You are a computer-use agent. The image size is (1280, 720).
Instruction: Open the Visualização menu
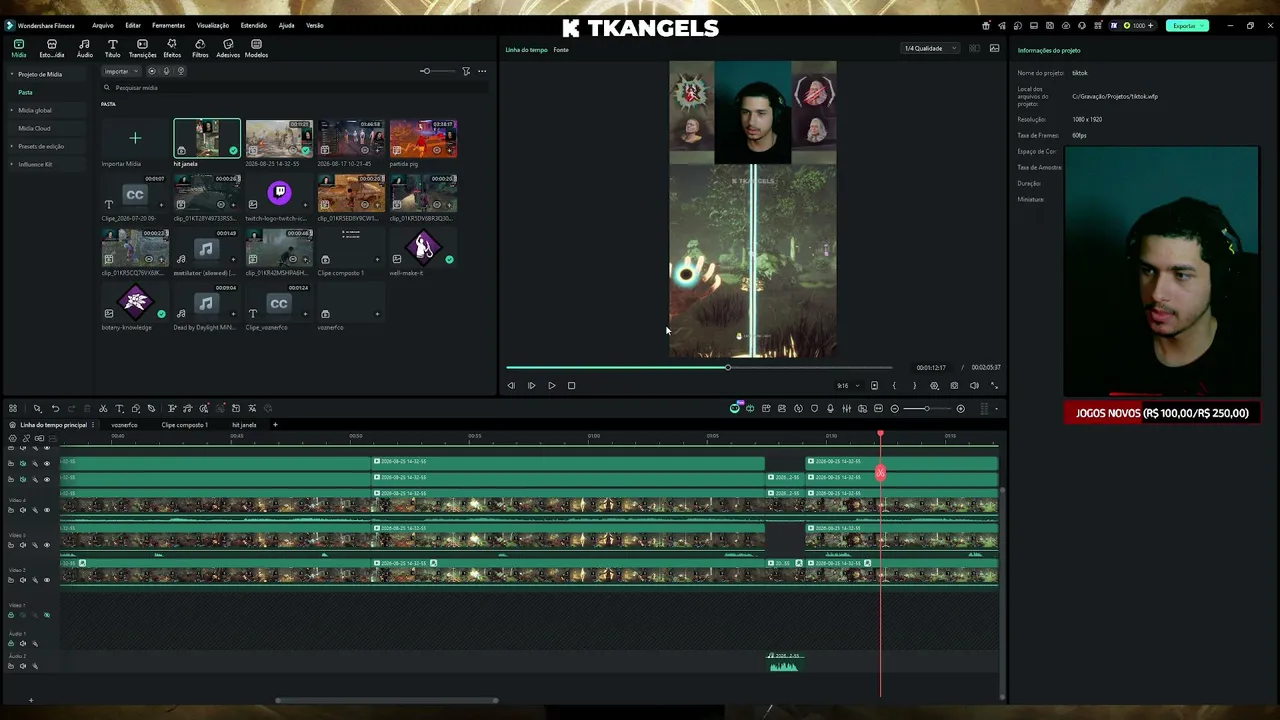click(x=212, y=25)
